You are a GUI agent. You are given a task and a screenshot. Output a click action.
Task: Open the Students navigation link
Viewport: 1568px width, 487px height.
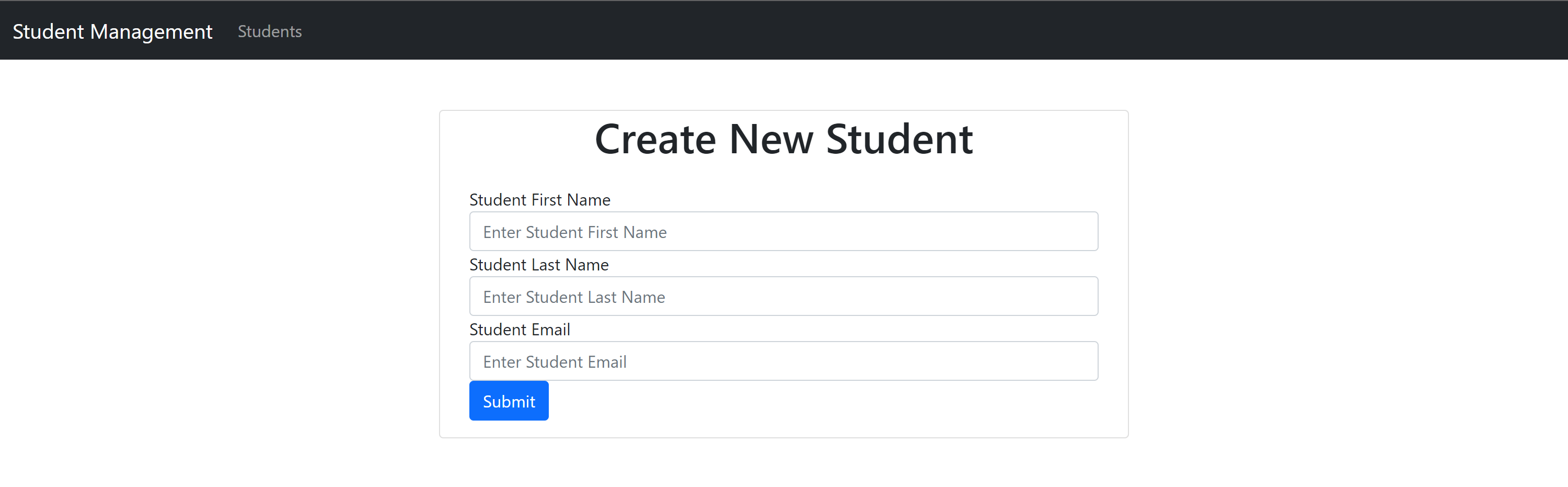click(x=269, y=31)
